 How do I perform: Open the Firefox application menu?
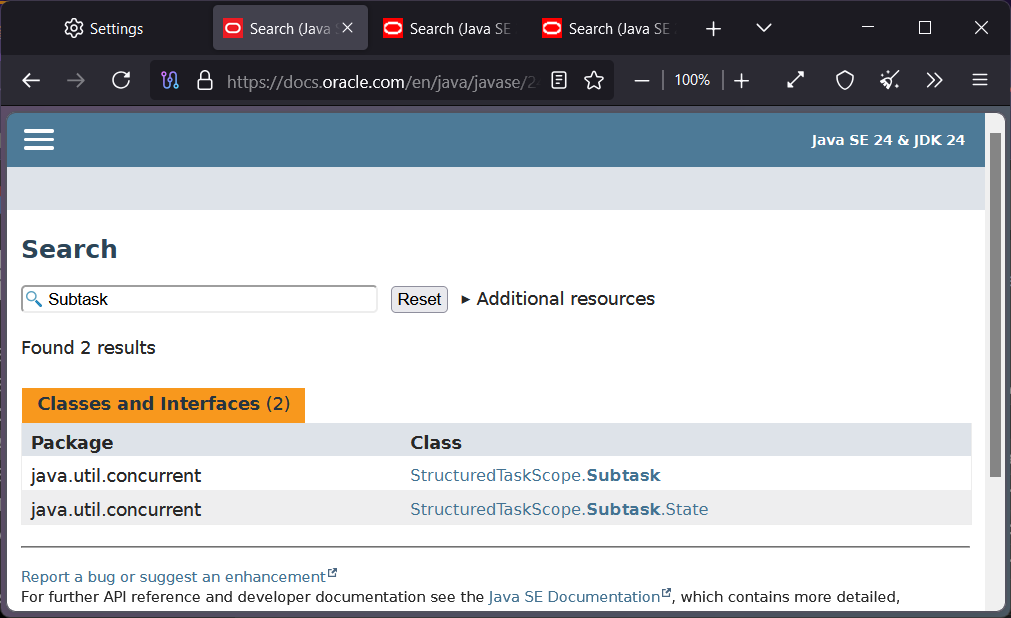coord(980,80)
